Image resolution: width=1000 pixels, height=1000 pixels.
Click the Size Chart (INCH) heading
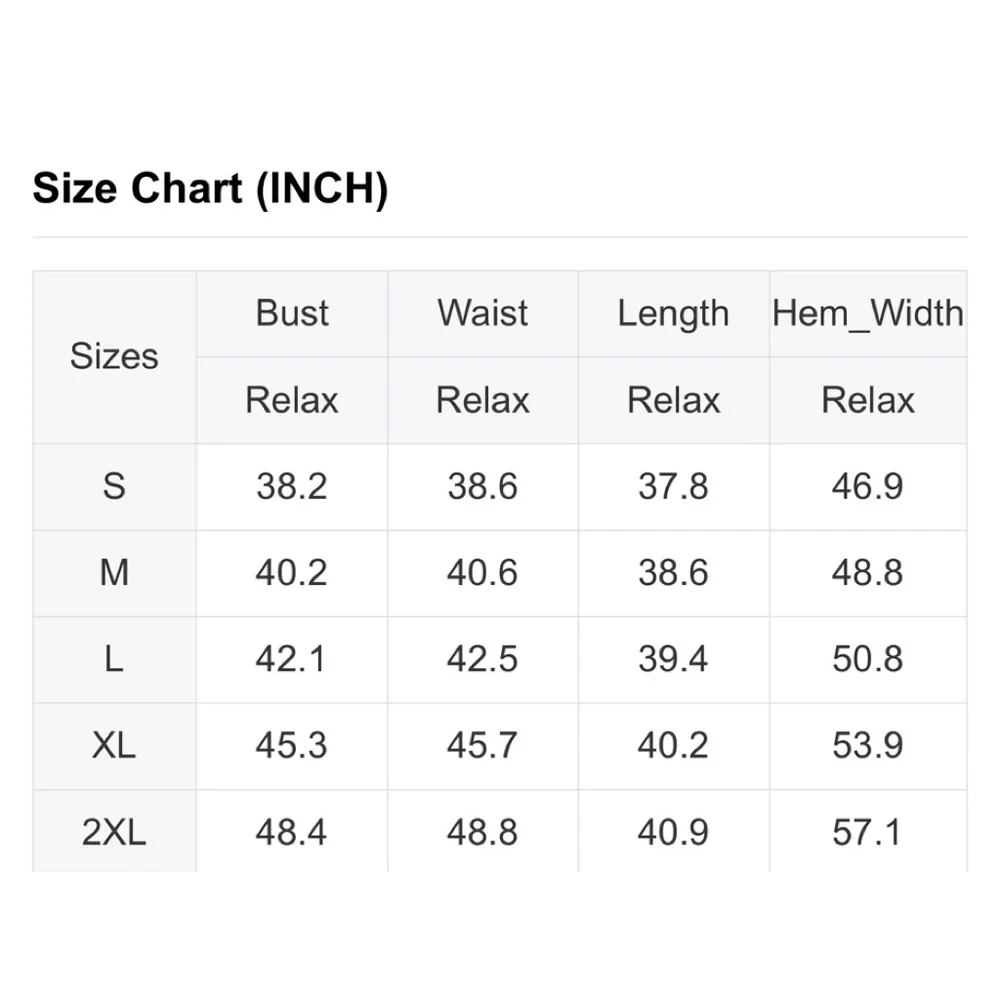[210, 189]
